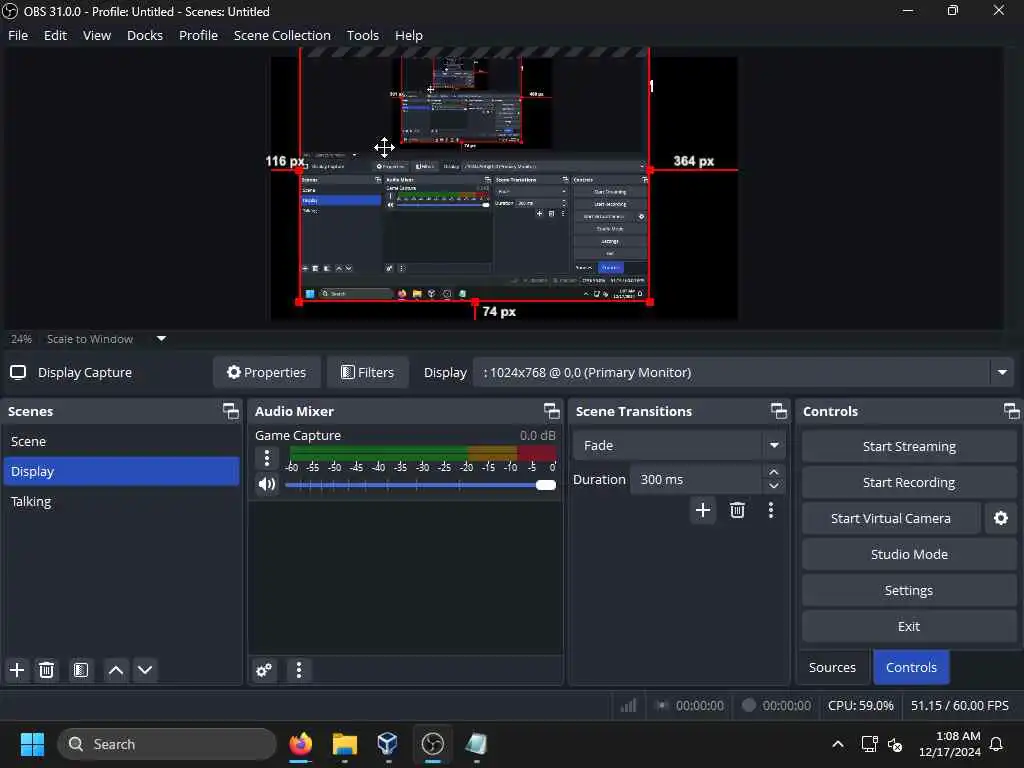Open the notifications bell

pos(997,744)
